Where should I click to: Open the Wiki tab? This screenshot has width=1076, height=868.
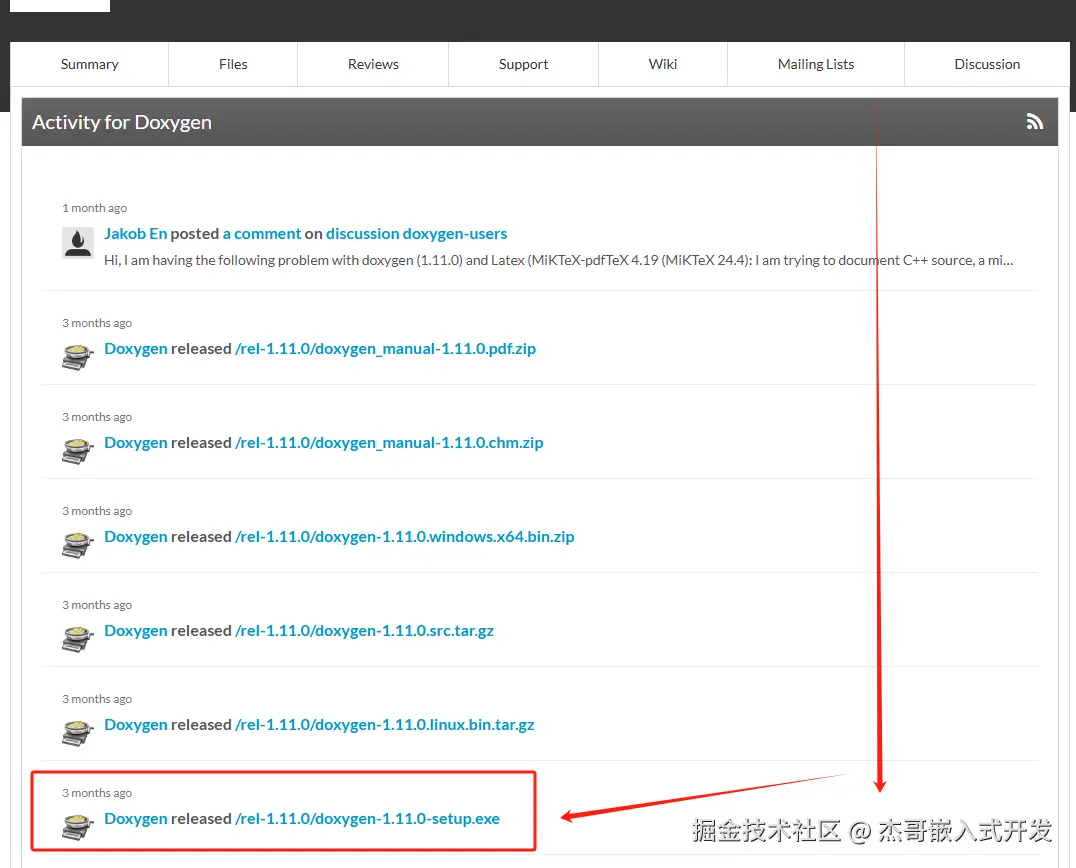(x=663, y=64)
